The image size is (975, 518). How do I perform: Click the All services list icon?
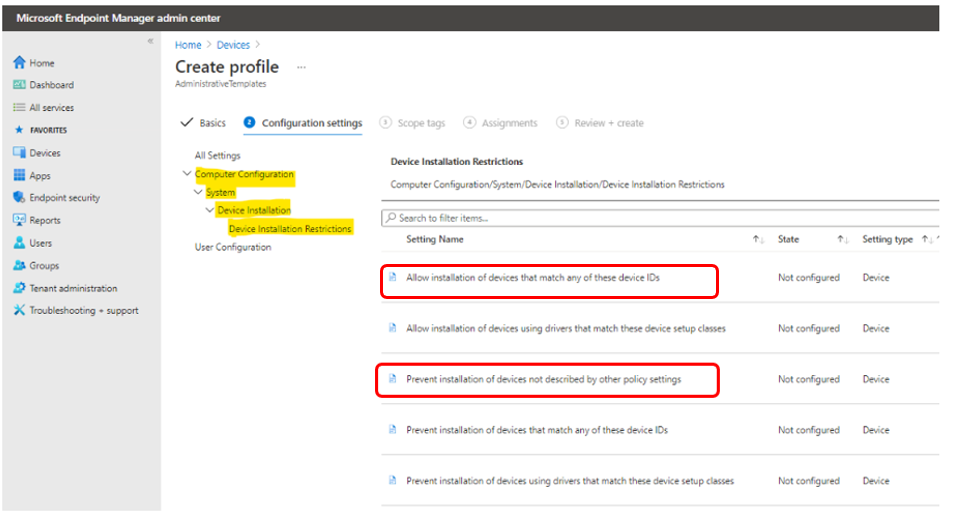click(19, 107)
